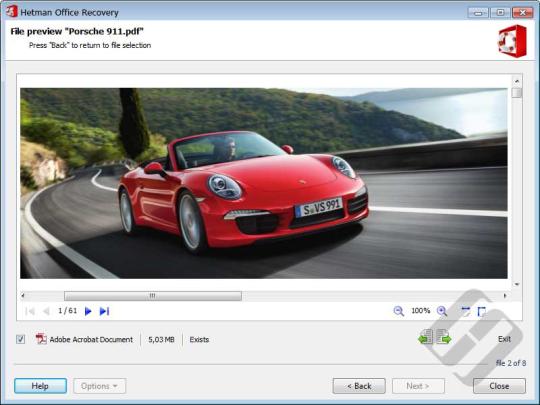This screenshot has width=540, height=405.
Task: Show next file with green right arrow
Action: [x=443, y=336]
